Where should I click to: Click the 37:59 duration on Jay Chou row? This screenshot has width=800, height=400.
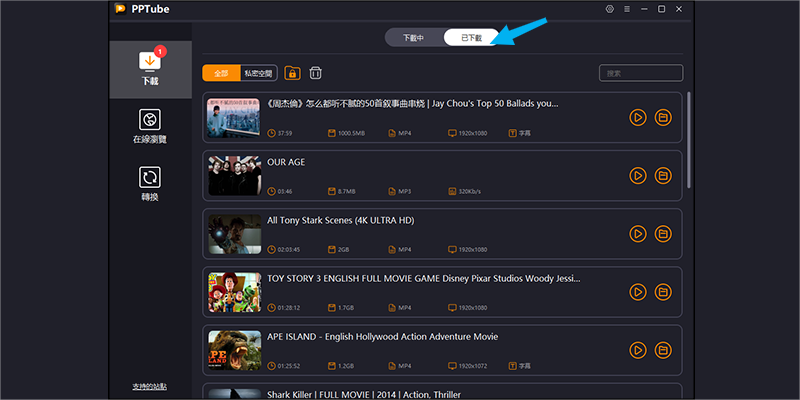click(x=285, y=133)
